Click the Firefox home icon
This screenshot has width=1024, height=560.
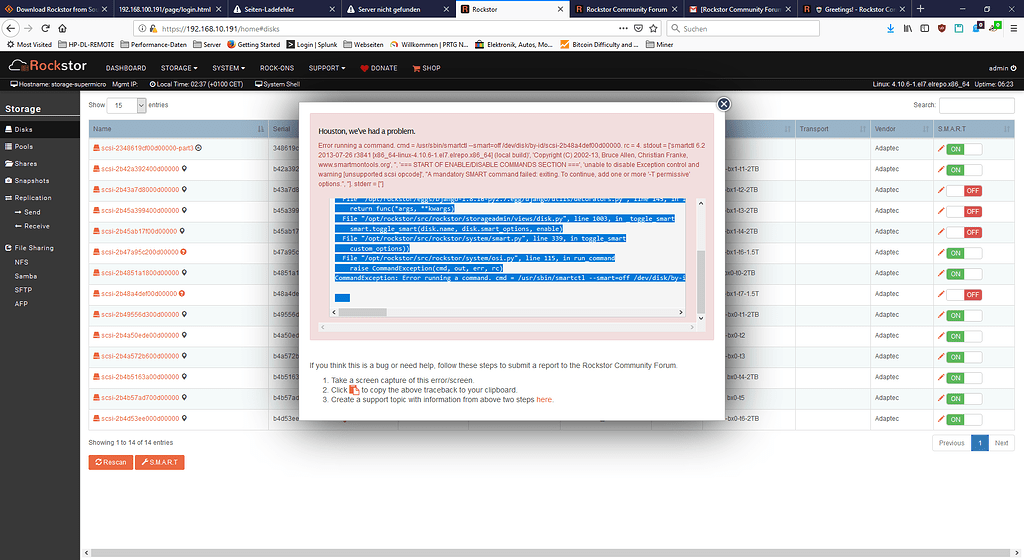click(64, 29)
